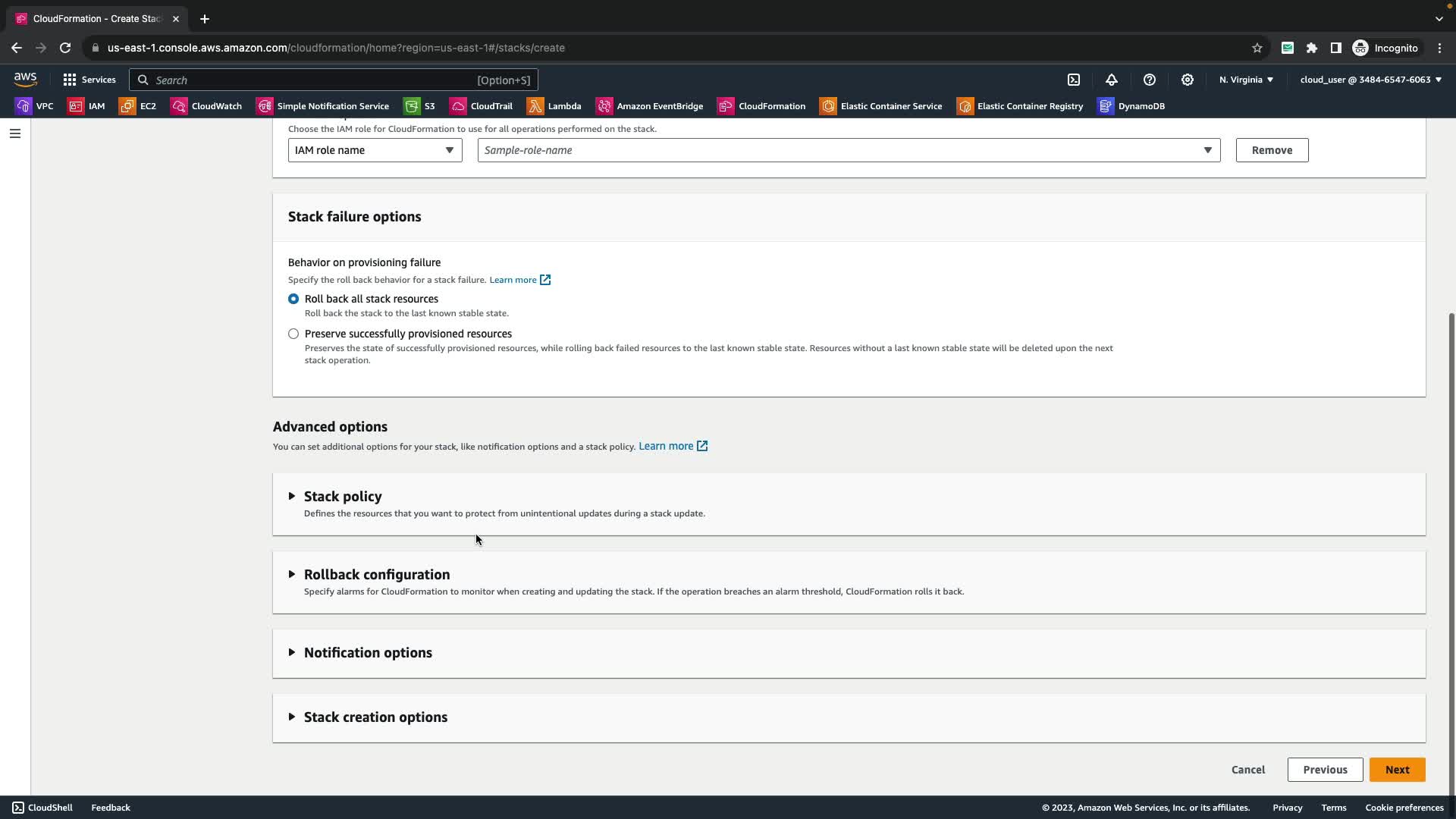Open the Lambda service shortcut
1456x819 pixels.
[x=554, y=106]
